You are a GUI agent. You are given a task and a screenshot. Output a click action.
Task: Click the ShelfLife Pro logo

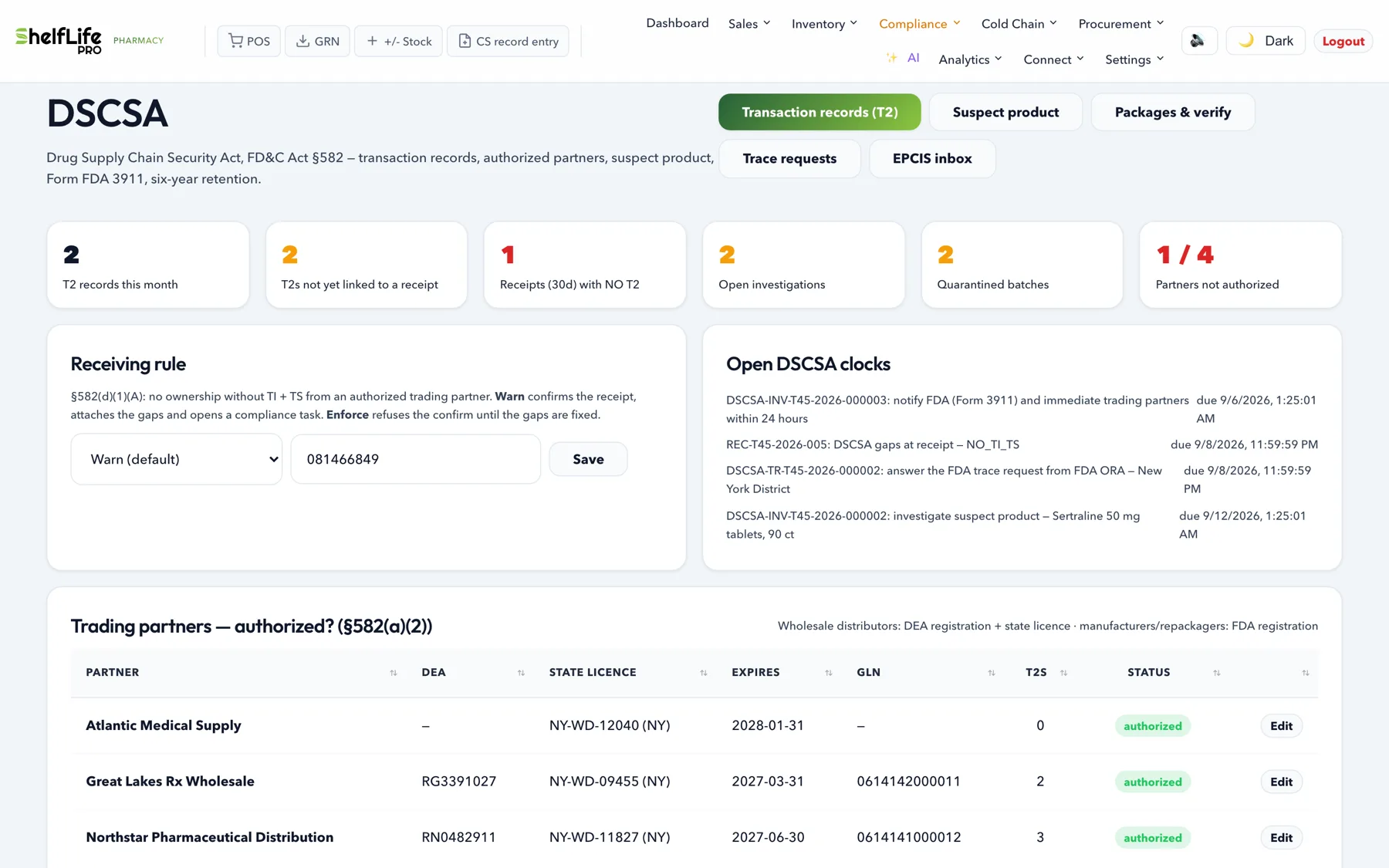59,40
